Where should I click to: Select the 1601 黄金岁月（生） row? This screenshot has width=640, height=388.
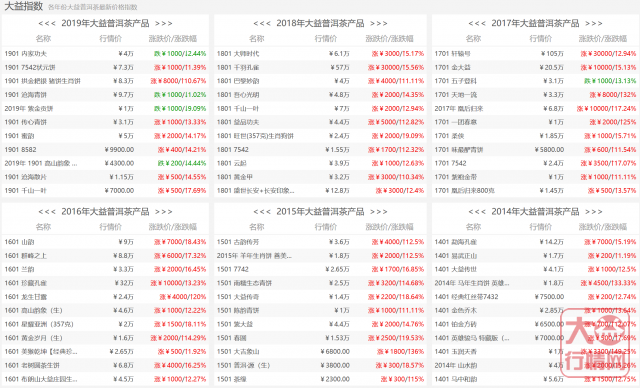point(105,338)
